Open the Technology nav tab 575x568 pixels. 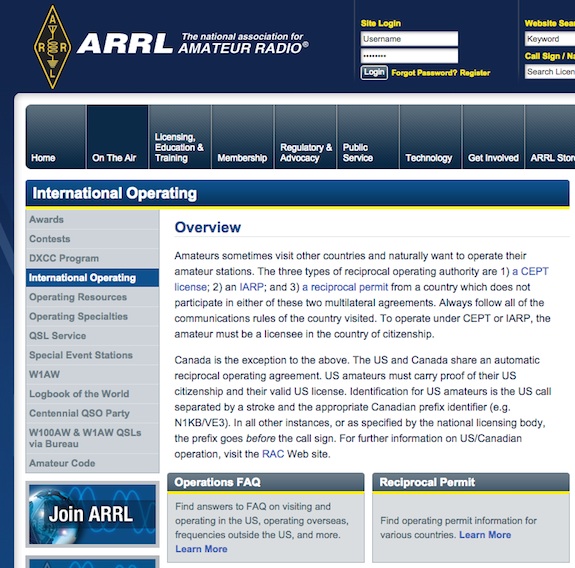(431, 137)
